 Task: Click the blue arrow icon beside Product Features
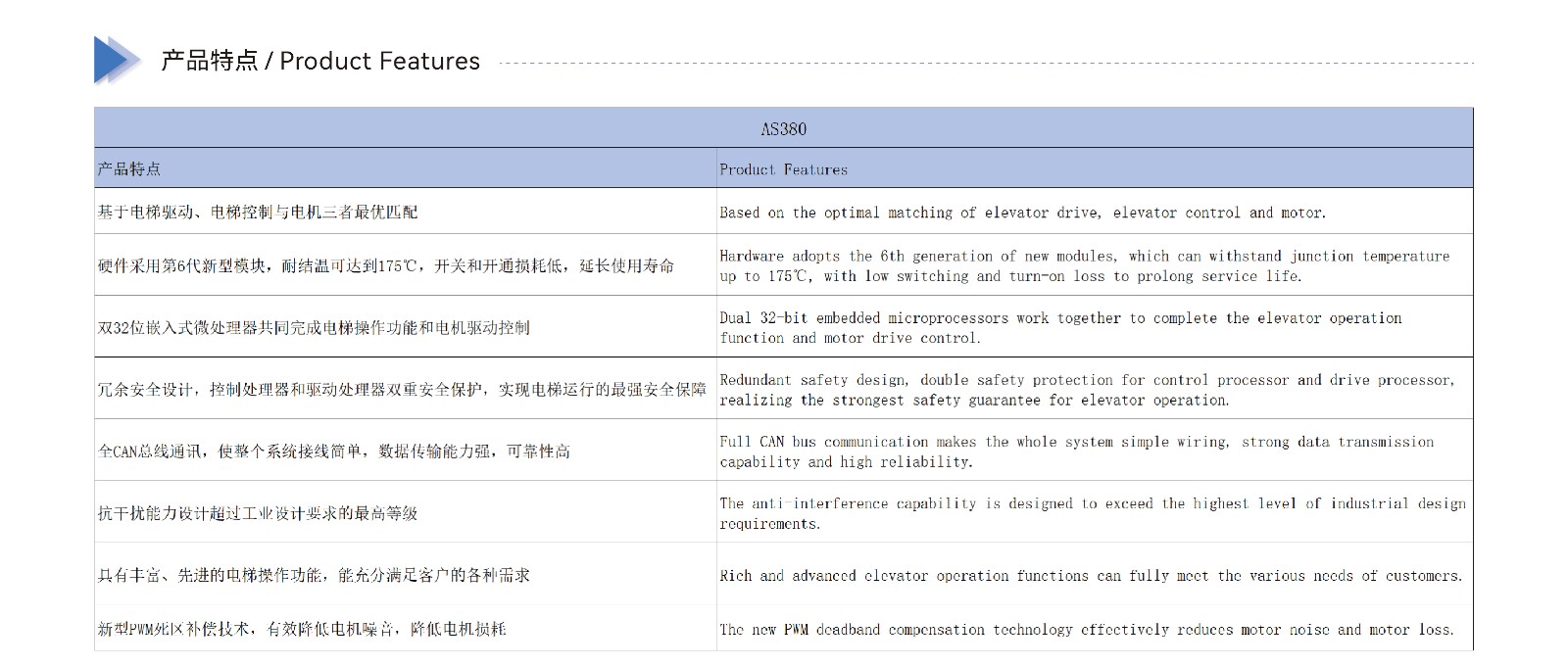coord(117,60)
